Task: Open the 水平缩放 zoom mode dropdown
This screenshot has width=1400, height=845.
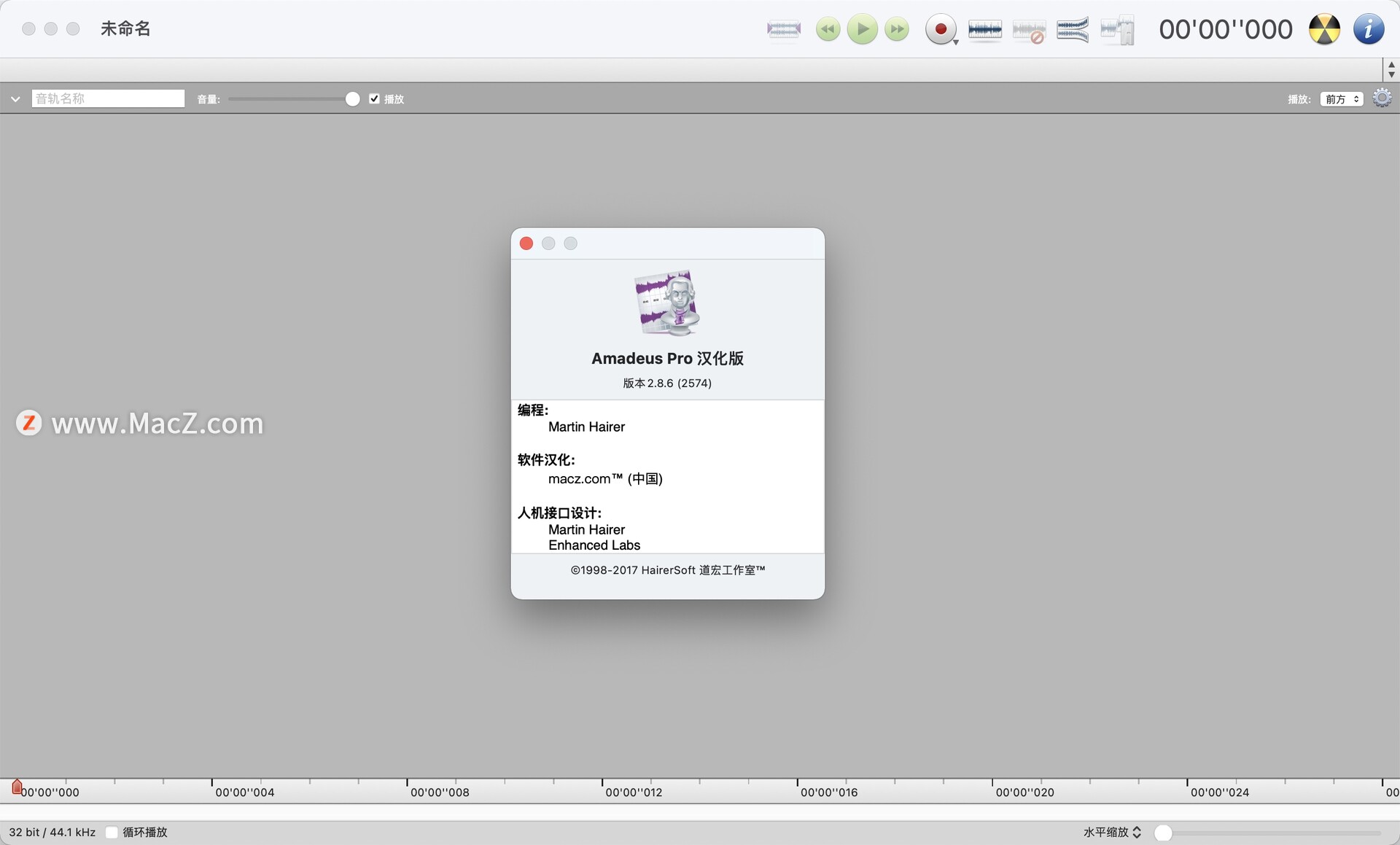Action: click(x=1112, y=832)
